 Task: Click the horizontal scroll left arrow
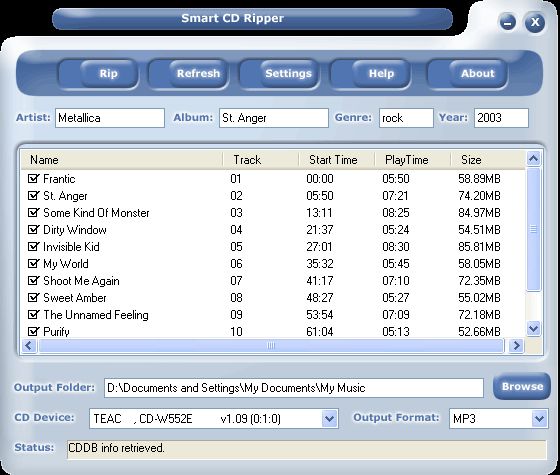[x=29, y=346]
